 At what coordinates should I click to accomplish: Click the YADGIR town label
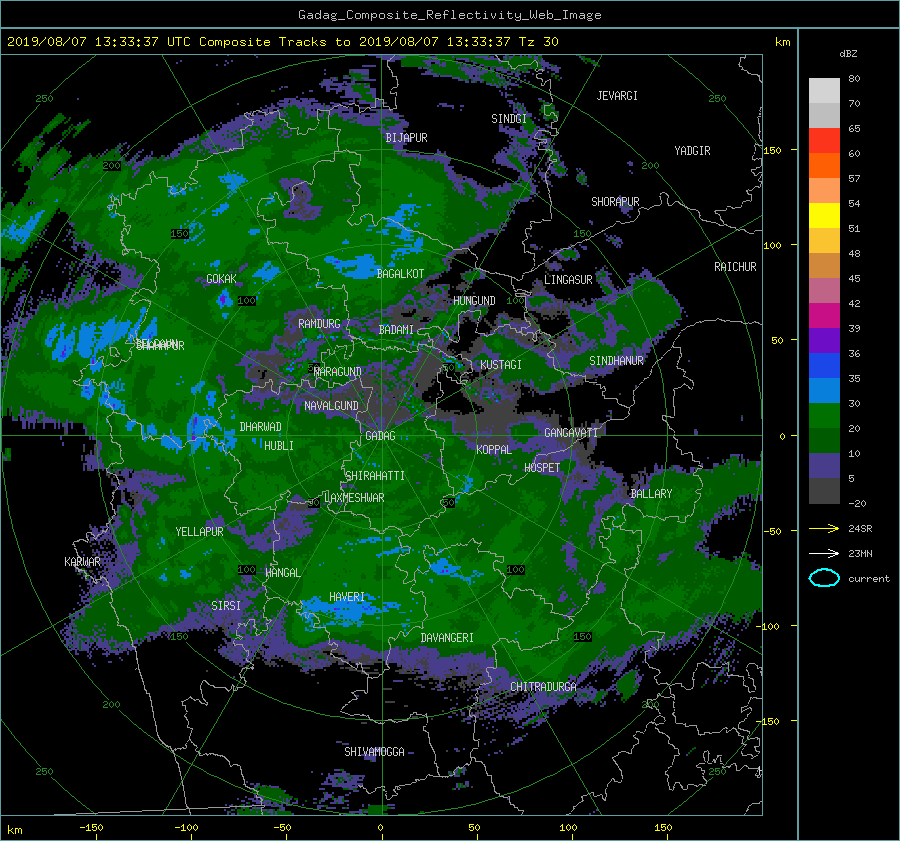[692, 151]
